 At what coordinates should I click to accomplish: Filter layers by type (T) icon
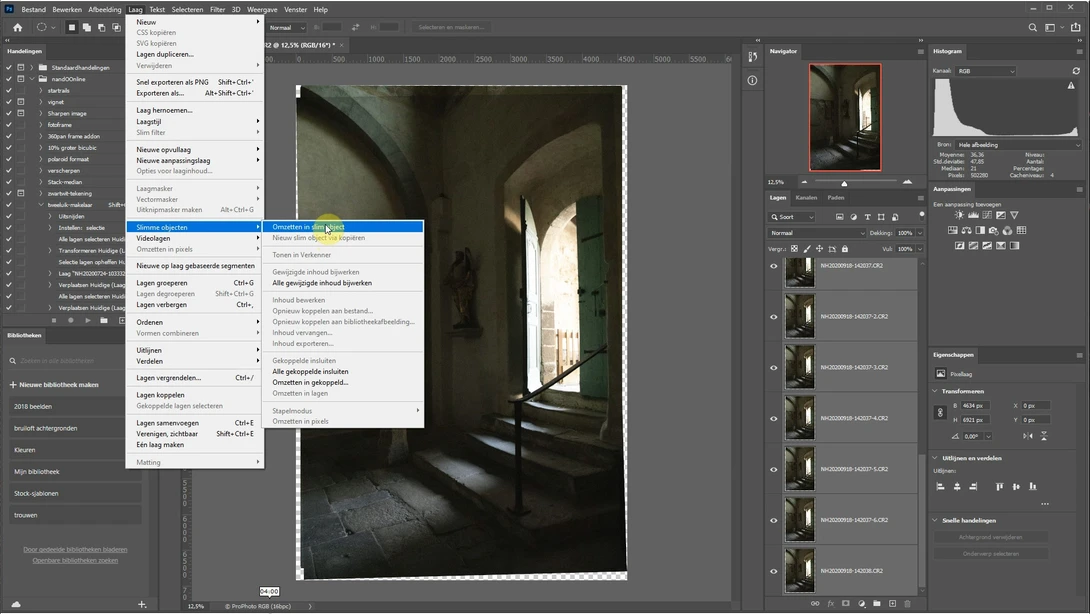coord(868,217)
